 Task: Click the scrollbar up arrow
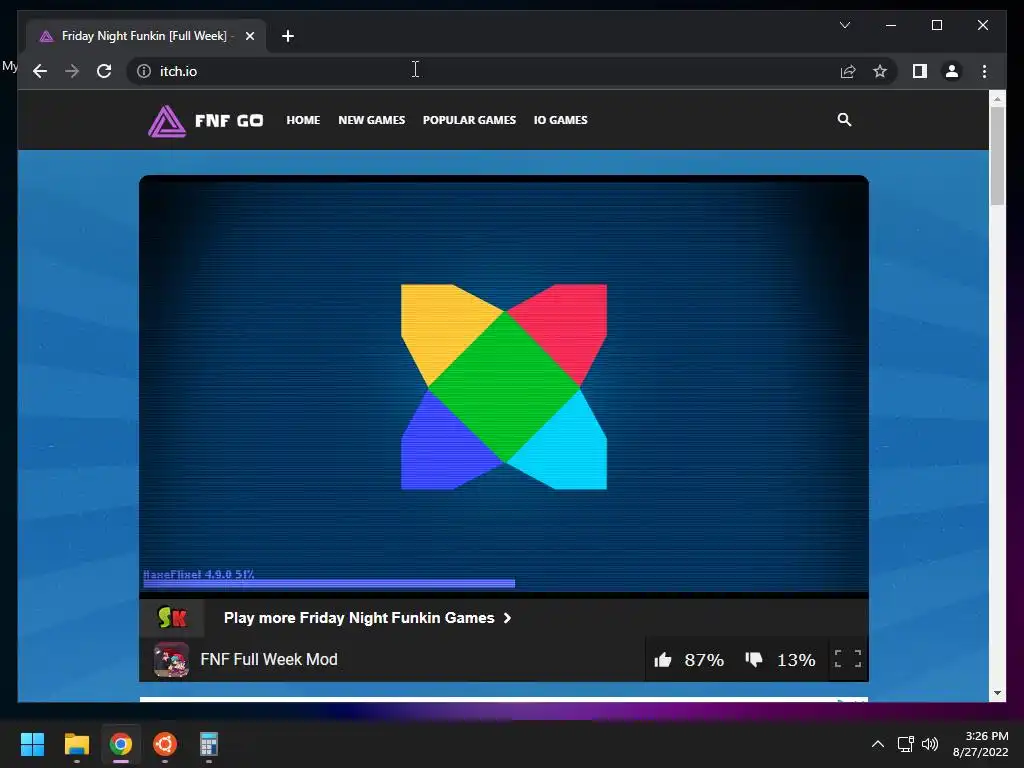(x=997, y=99)
